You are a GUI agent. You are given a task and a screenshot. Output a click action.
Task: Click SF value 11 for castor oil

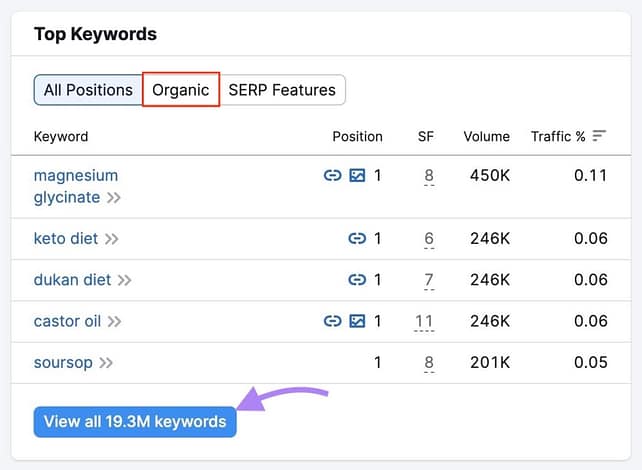coord(424,321)
